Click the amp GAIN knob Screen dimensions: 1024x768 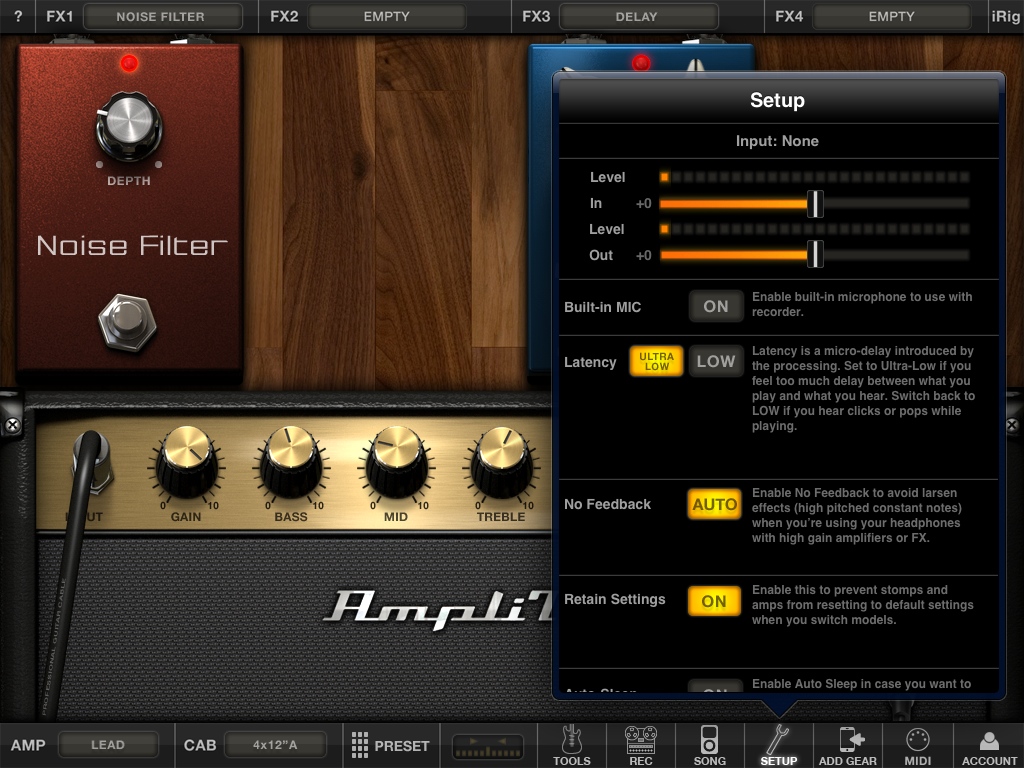pyautogui.click(x=186, y=462)
